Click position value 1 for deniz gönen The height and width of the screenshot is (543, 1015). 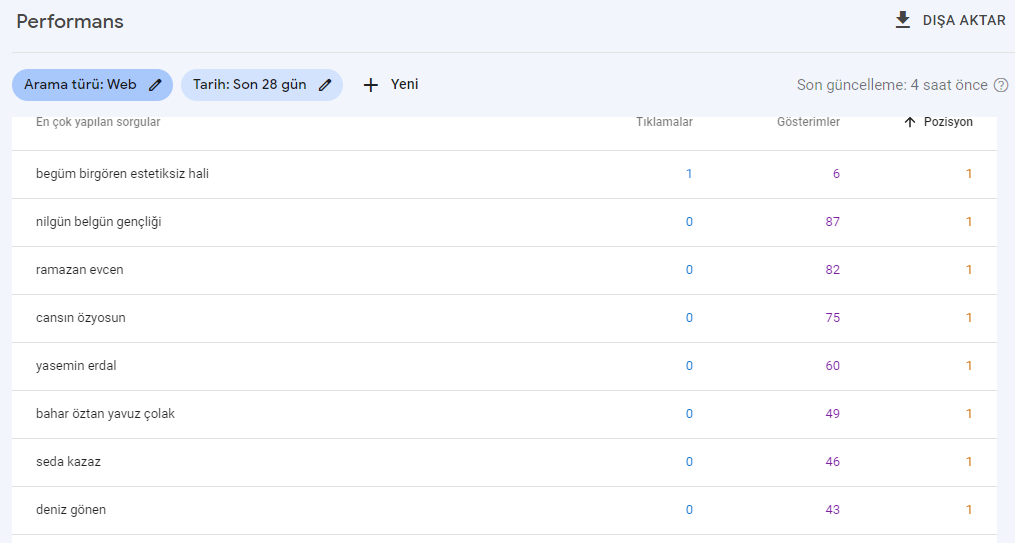click(x=969, y=509)
